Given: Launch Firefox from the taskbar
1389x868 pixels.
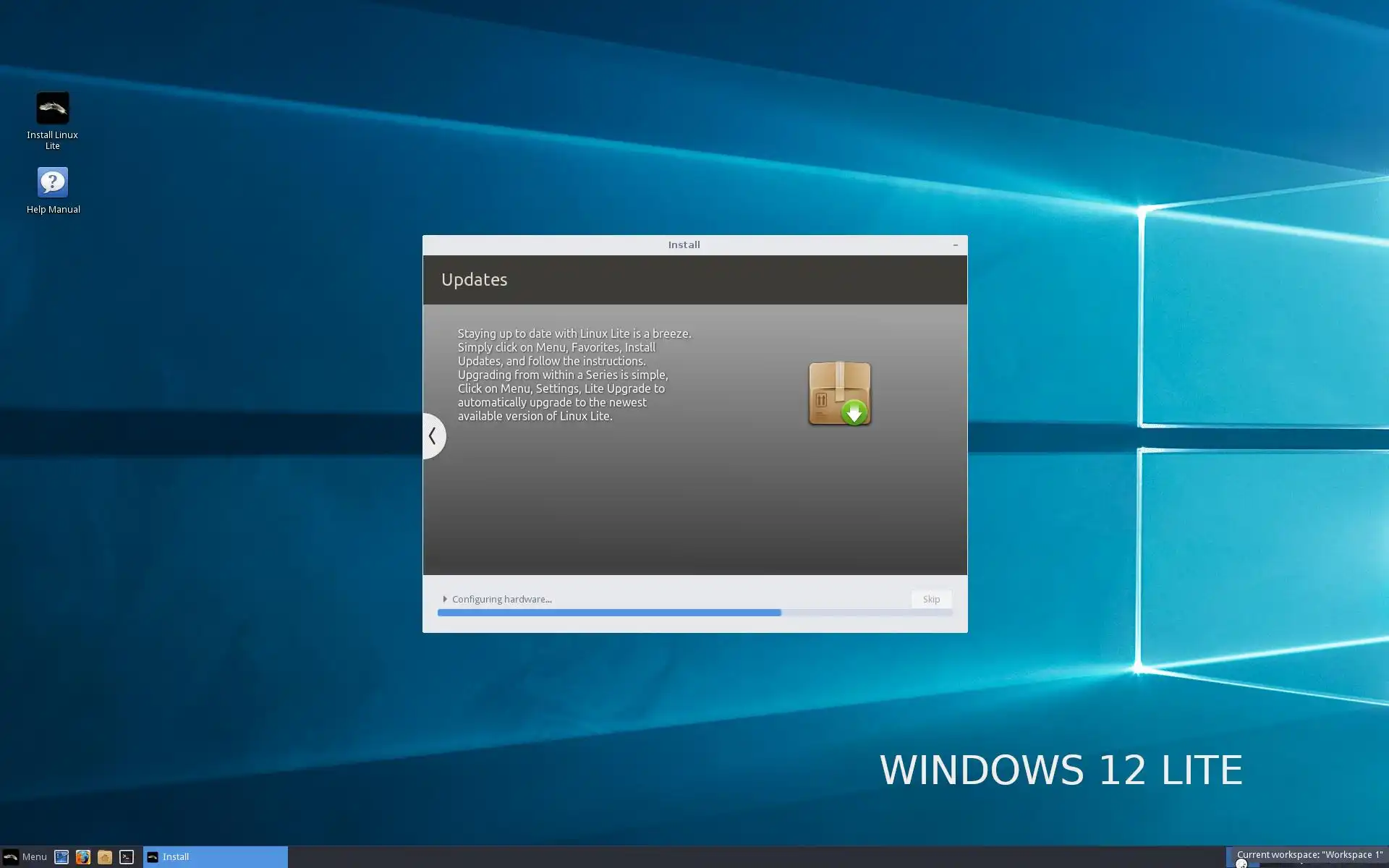Looking at the screenshot, I should (x=83, y=857).
